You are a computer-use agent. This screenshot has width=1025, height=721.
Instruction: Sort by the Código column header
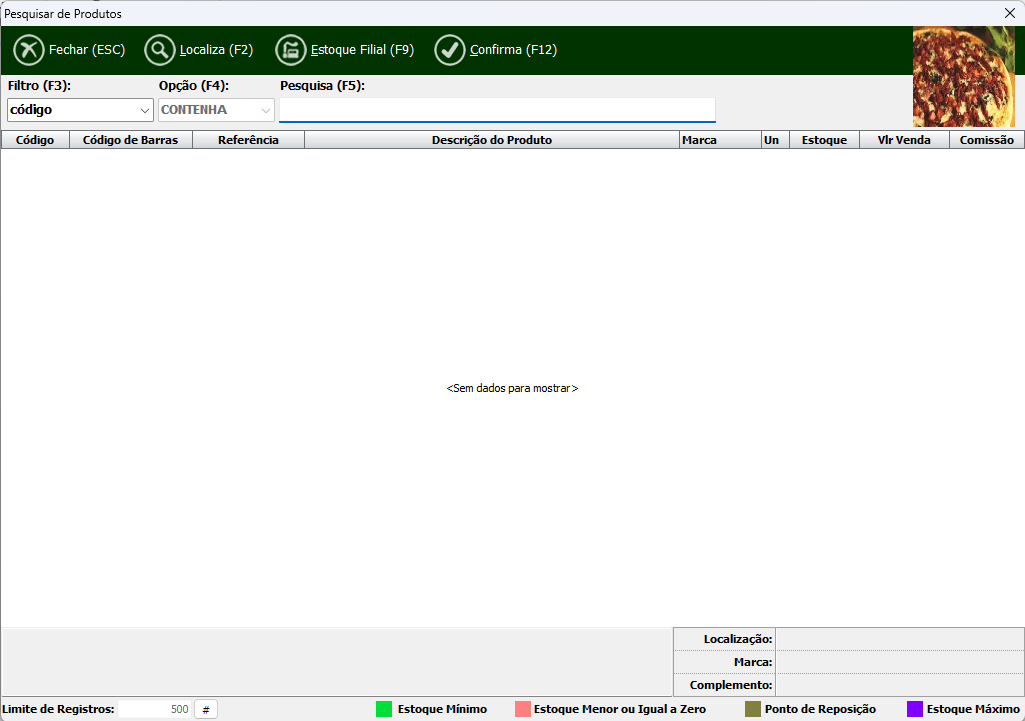(x=35, y=140)
